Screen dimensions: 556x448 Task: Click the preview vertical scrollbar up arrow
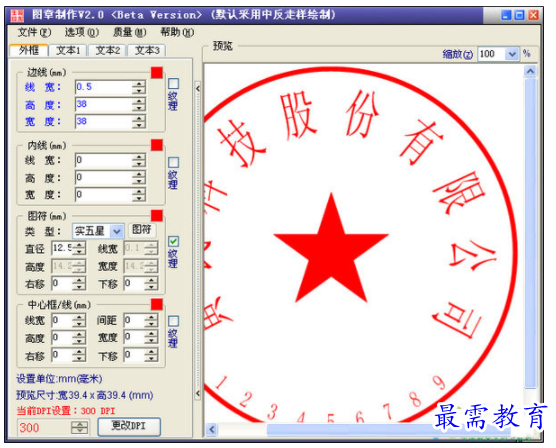point(530,71)
